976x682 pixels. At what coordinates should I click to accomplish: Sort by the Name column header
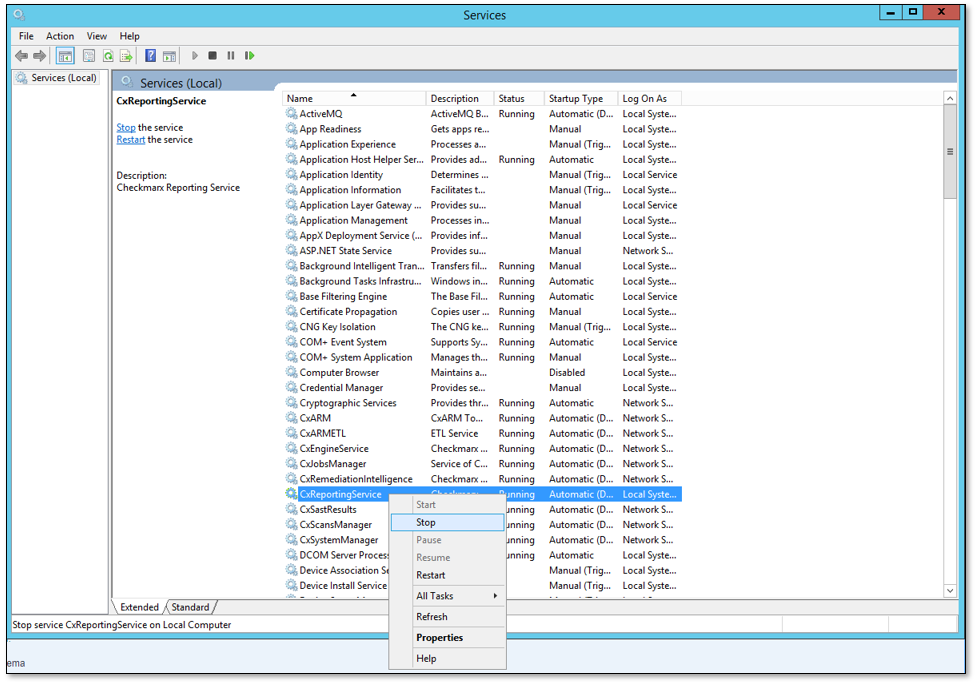coord(354,98)
